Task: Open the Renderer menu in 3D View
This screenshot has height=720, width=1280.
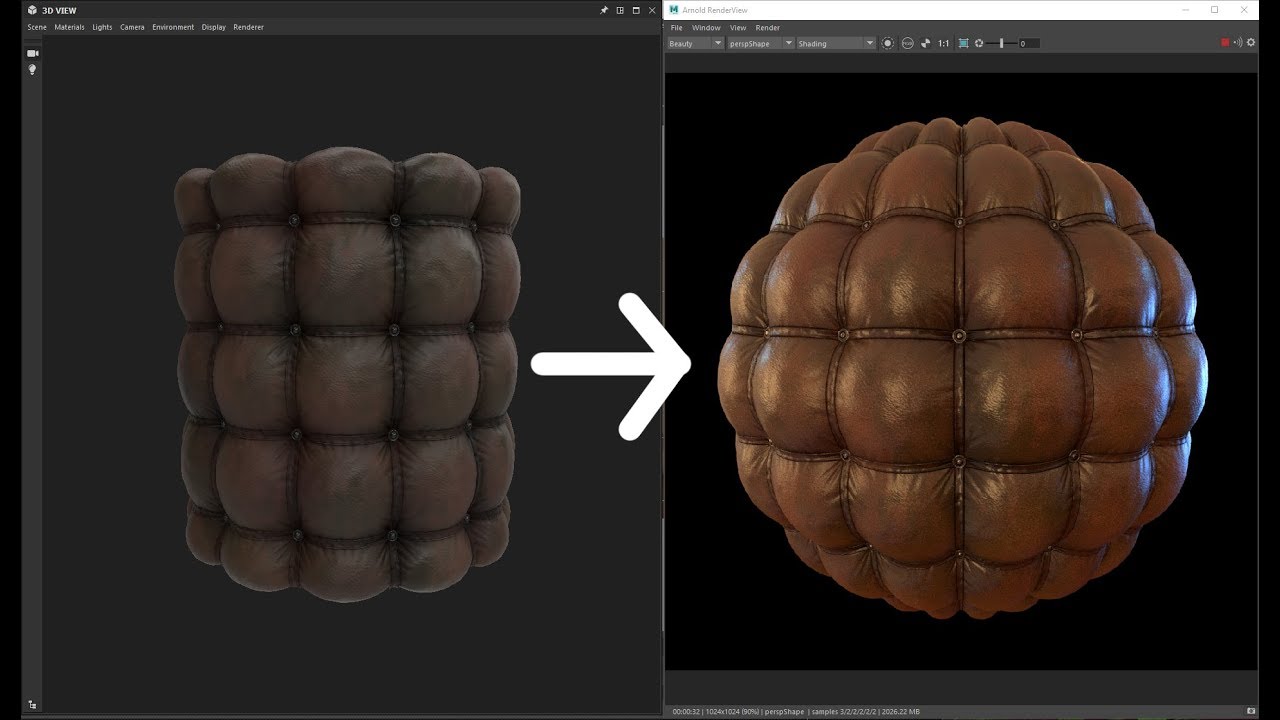Action: (x=248, y=27)
